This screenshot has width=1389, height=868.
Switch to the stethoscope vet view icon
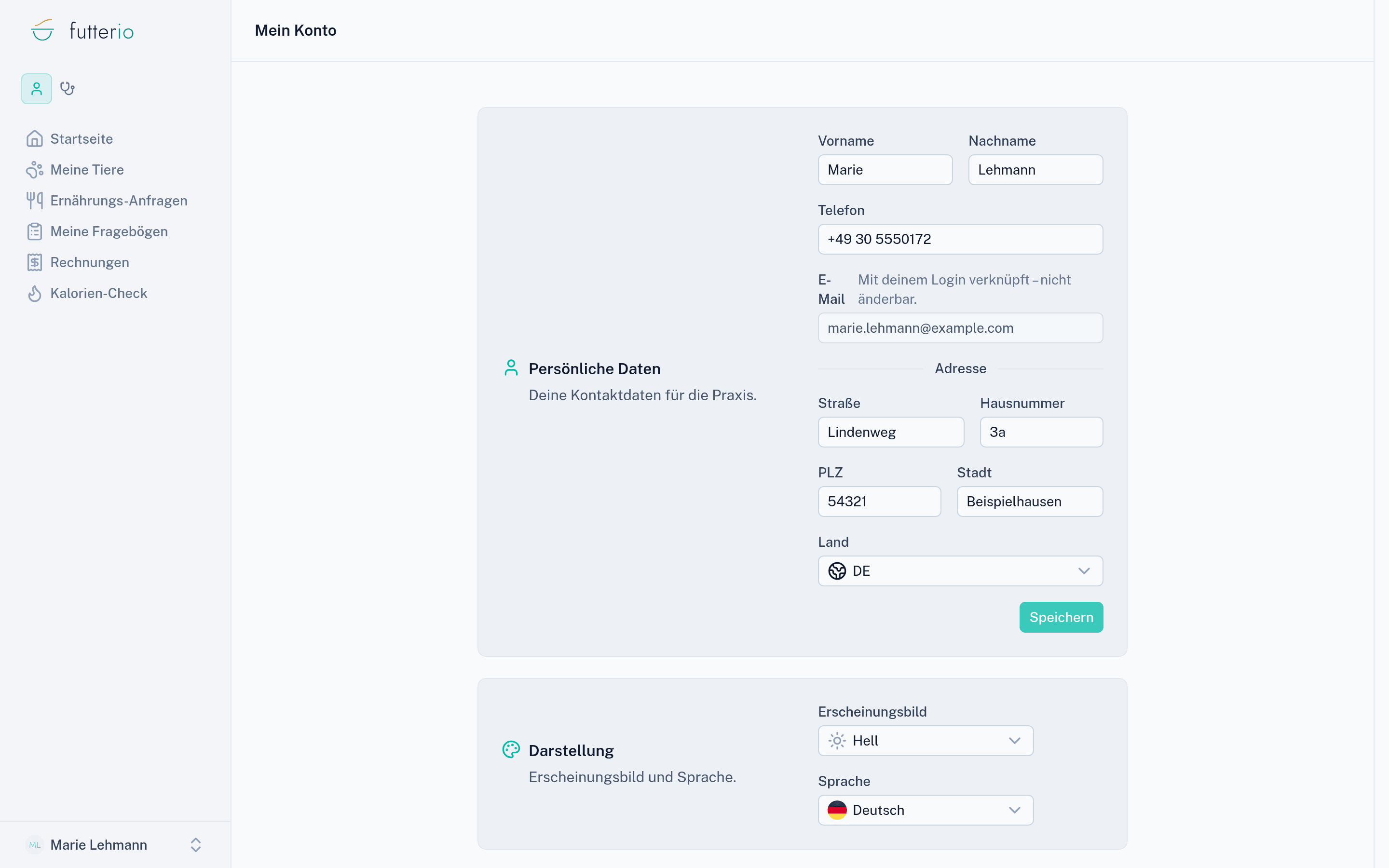coord(68,88)
